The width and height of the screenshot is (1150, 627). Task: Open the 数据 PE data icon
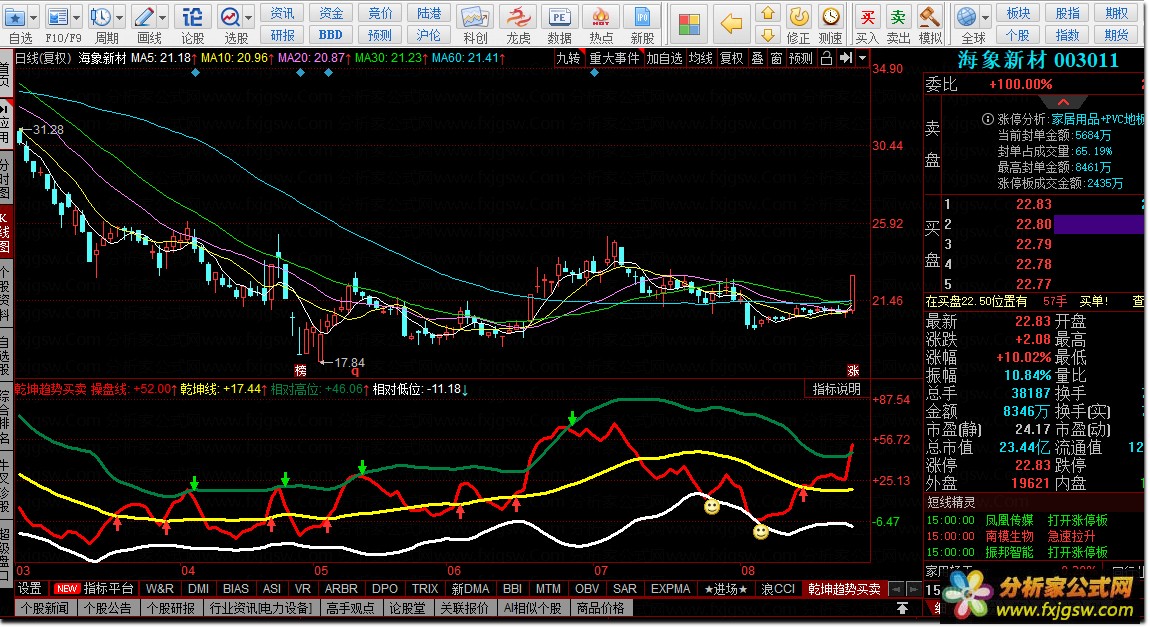pyautogui.click(x=560, y=17)
